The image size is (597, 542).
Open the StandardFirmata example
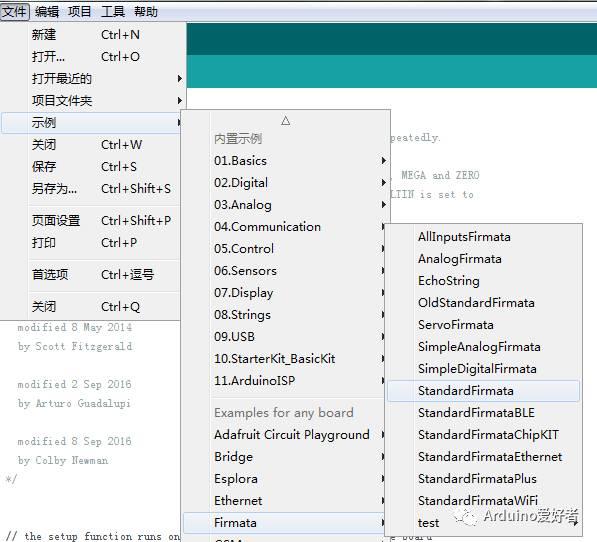[484, 391]
